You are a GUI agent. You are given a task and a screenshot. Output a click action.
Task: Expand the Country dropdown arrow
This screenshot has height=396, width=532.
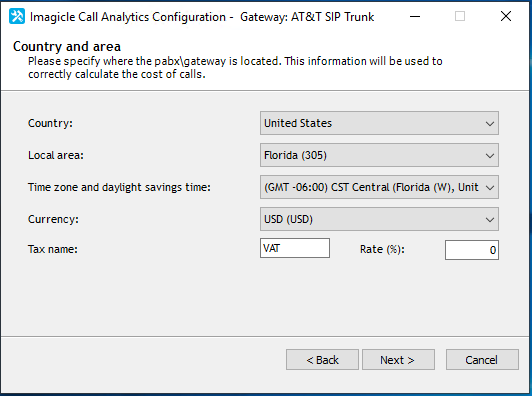(489, 124)
